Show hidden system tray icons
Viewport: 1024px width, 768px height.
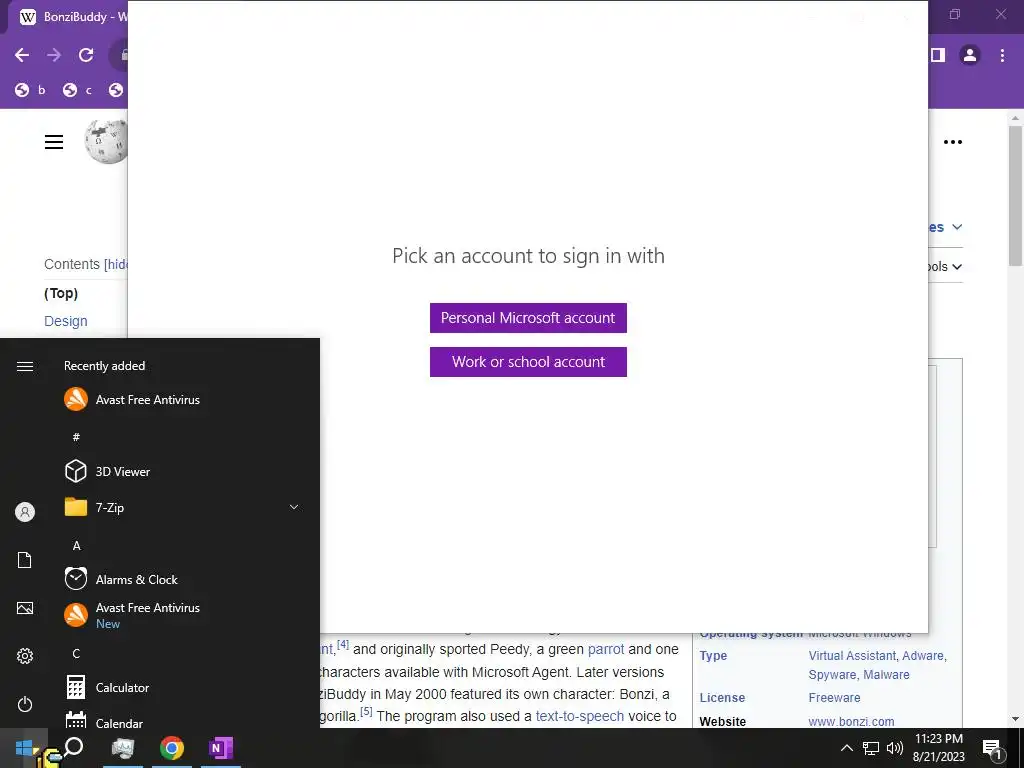coord(846,748)
